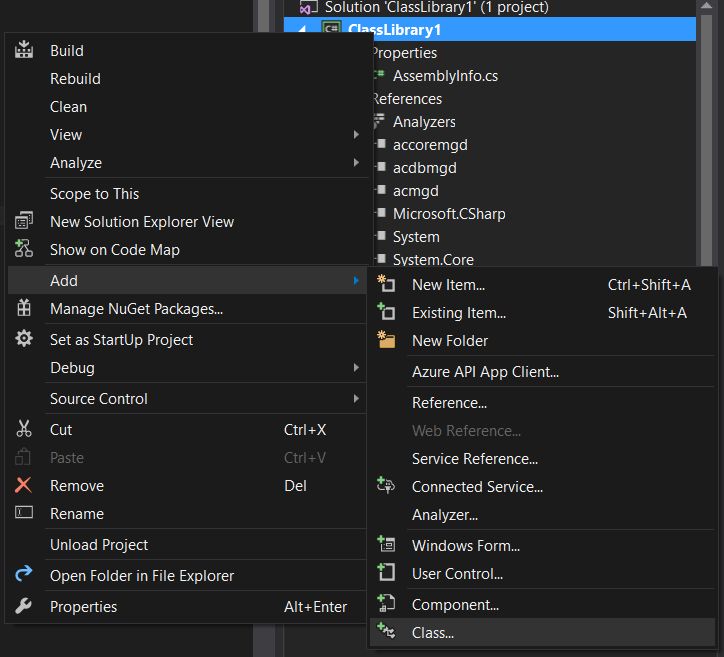
Task: Click the Solution Explorer scroll up arrow
Action: [706, 6]
